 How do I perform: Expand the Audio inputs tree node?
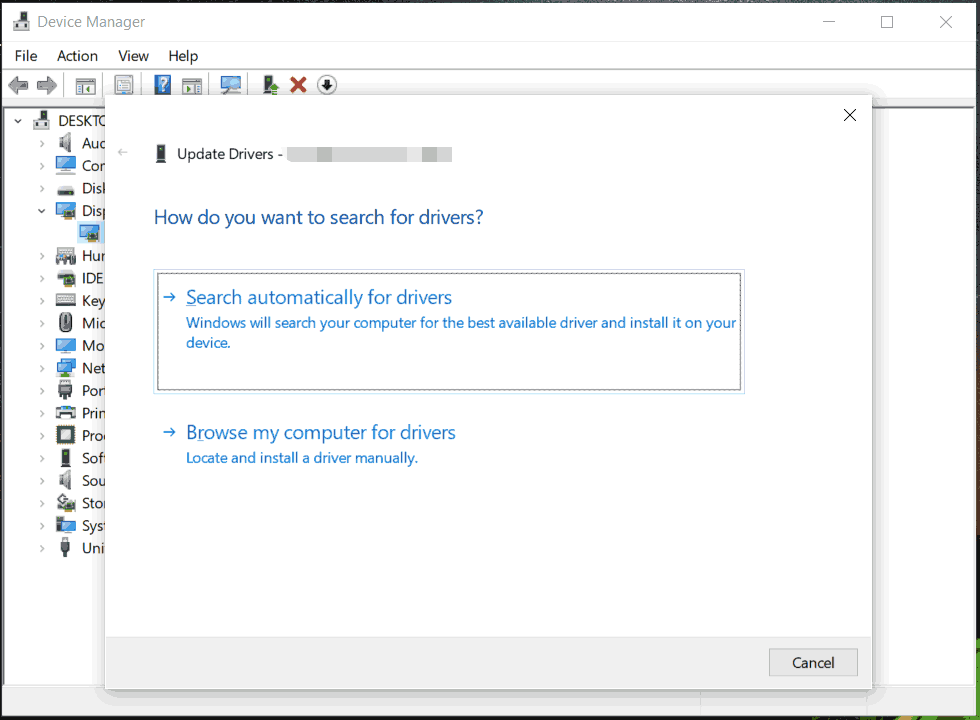42,144
